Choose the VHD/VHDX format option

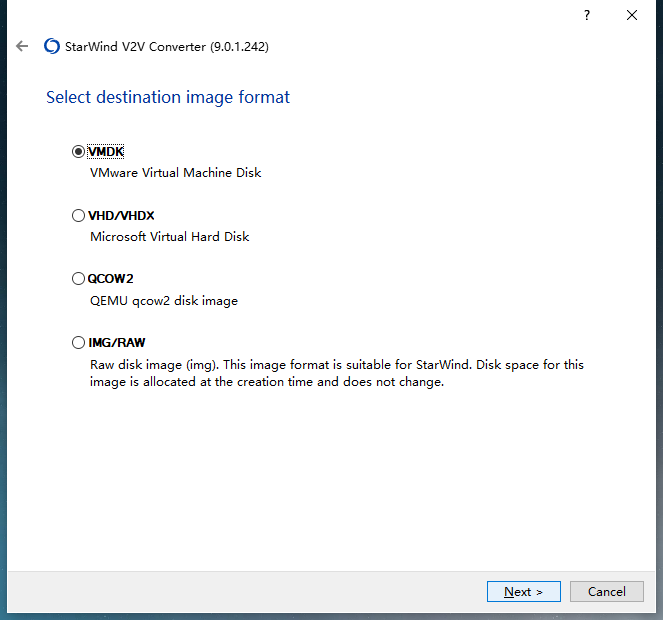pos(78,216)
